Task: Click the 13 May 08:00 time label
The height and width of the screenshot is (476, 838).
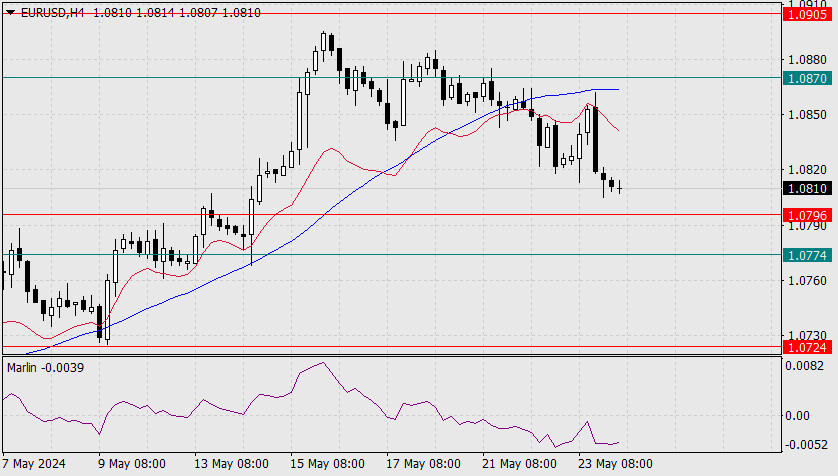Action: (231, 464)
